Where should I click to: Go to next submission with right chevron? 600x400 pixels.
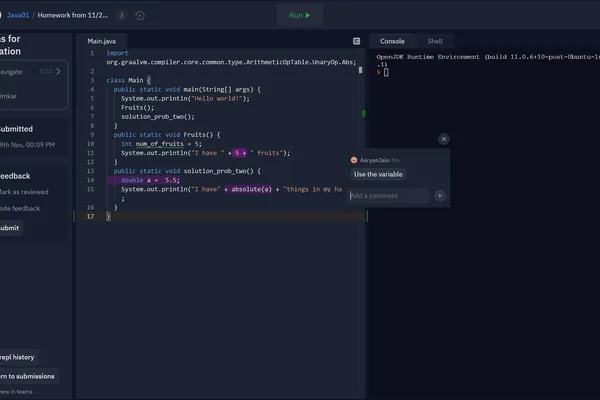point(58,72)
